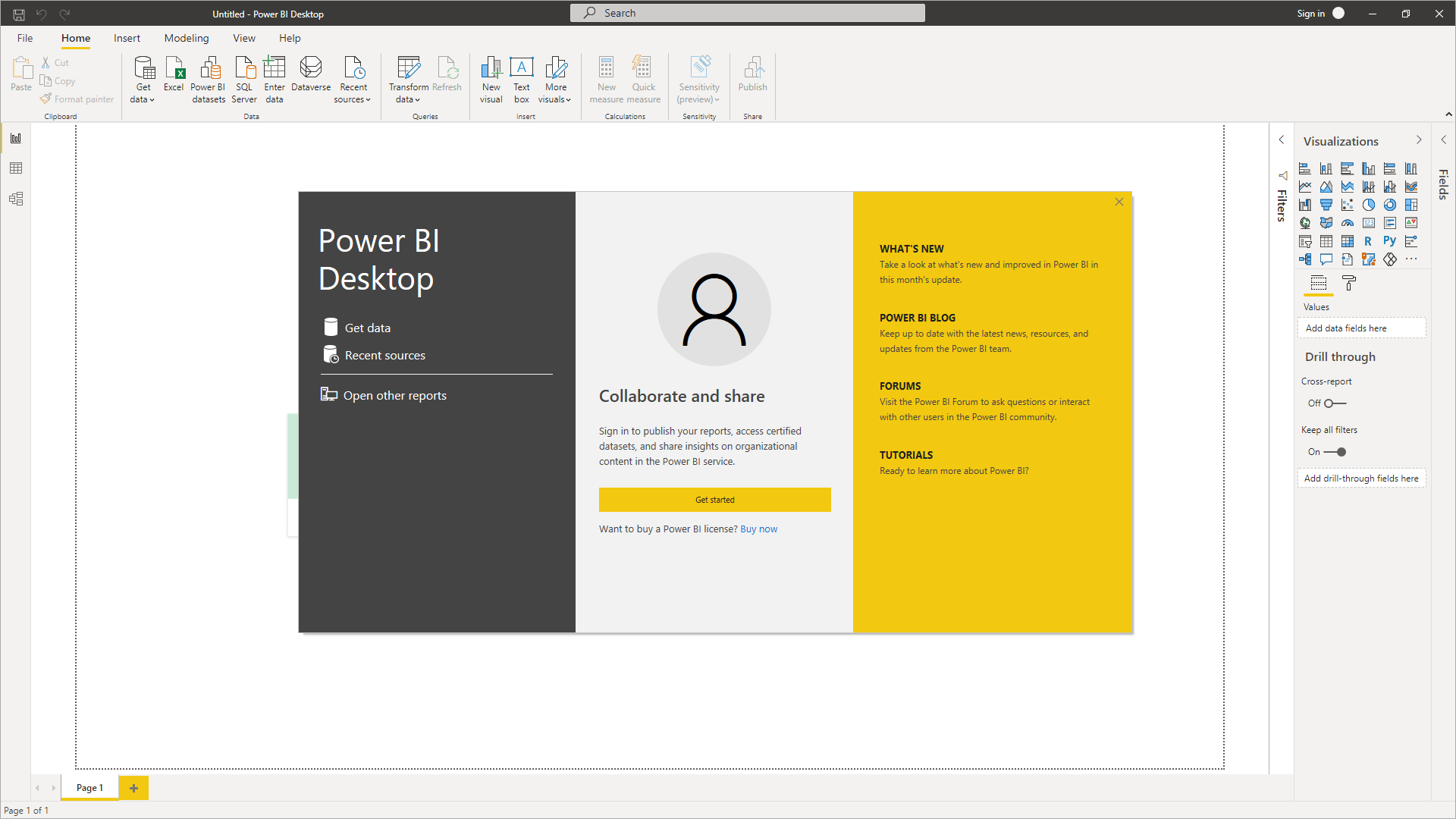
Task: Select the stacked bar chart visual
Action: [x=1305, y=168]
